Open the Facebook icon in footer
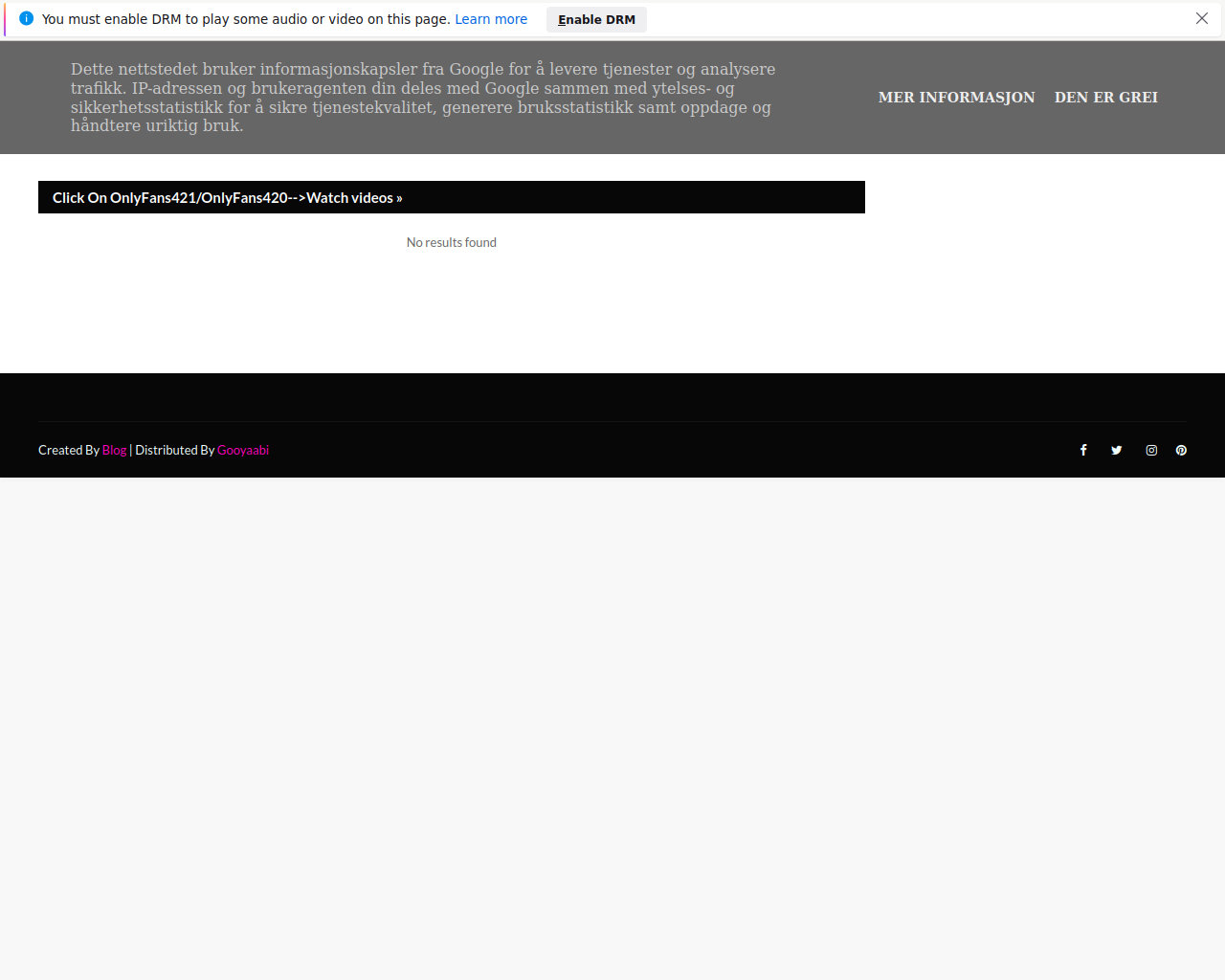The image size is (1225, 980). click(1083, 450)
